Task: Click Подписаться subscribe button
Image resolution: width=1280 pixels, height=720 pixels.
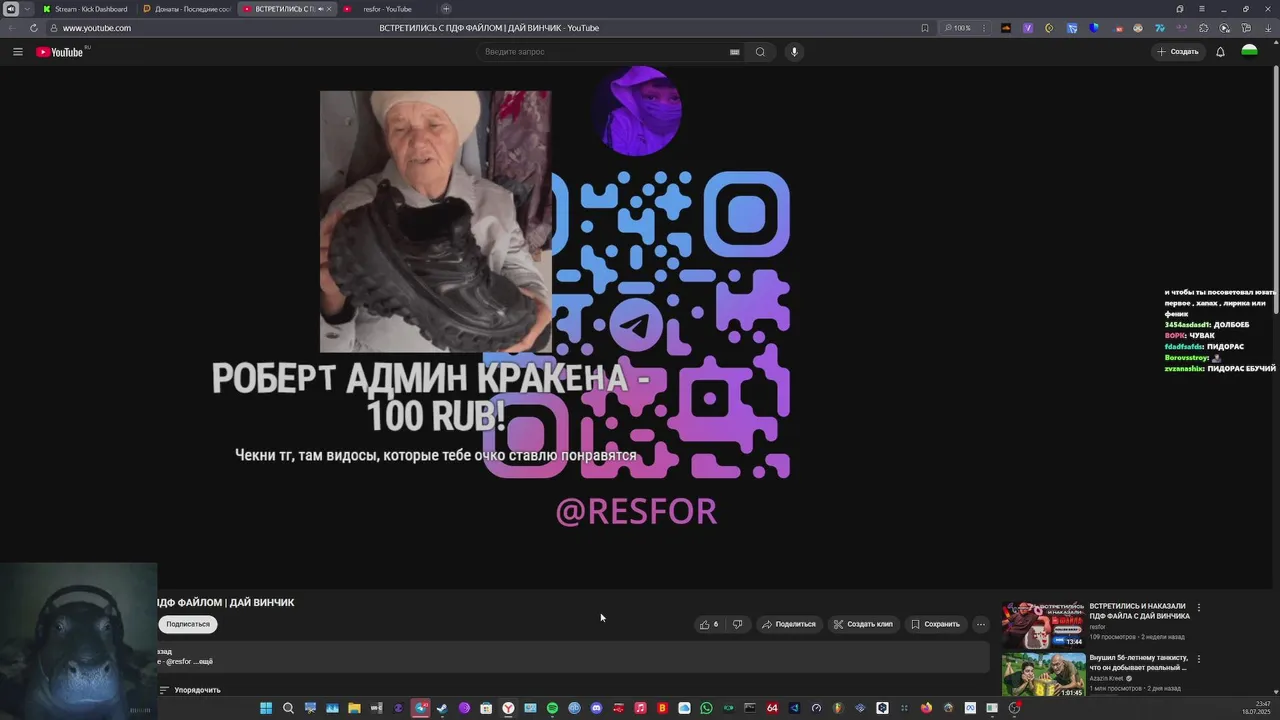Action: coord(188,624)
